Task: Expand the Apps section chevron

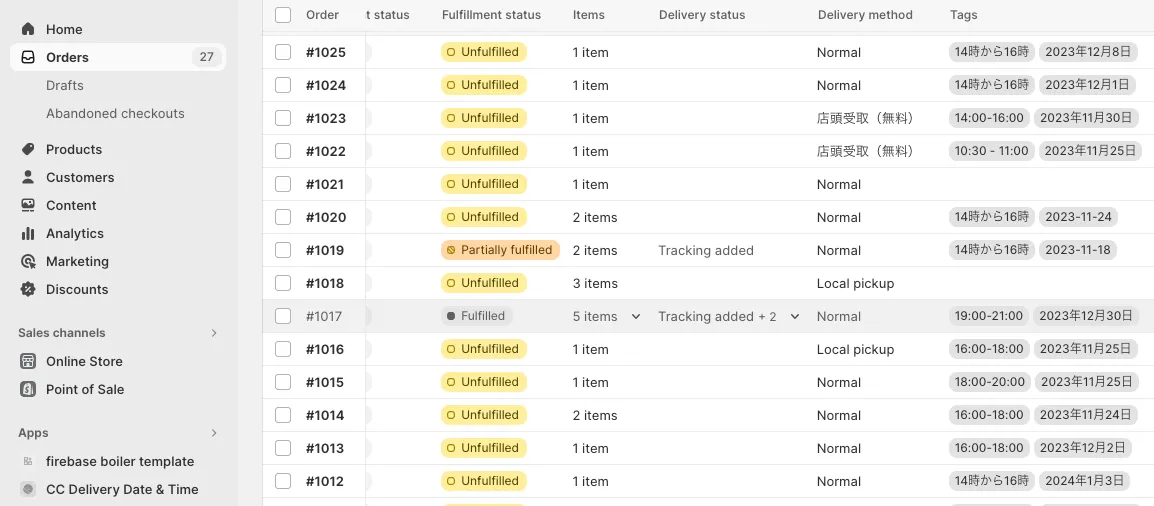Action: (214, 433)
